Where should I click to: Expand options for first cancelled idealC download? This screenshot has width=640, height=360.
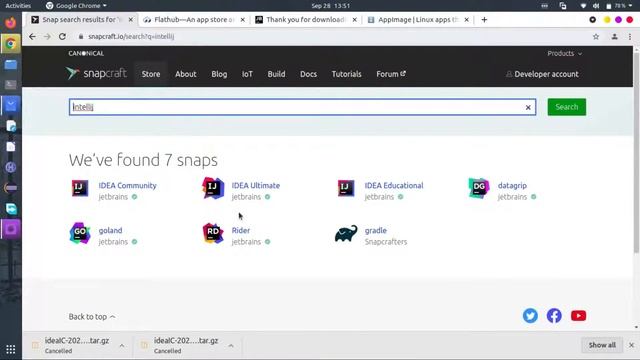point(122,346)
